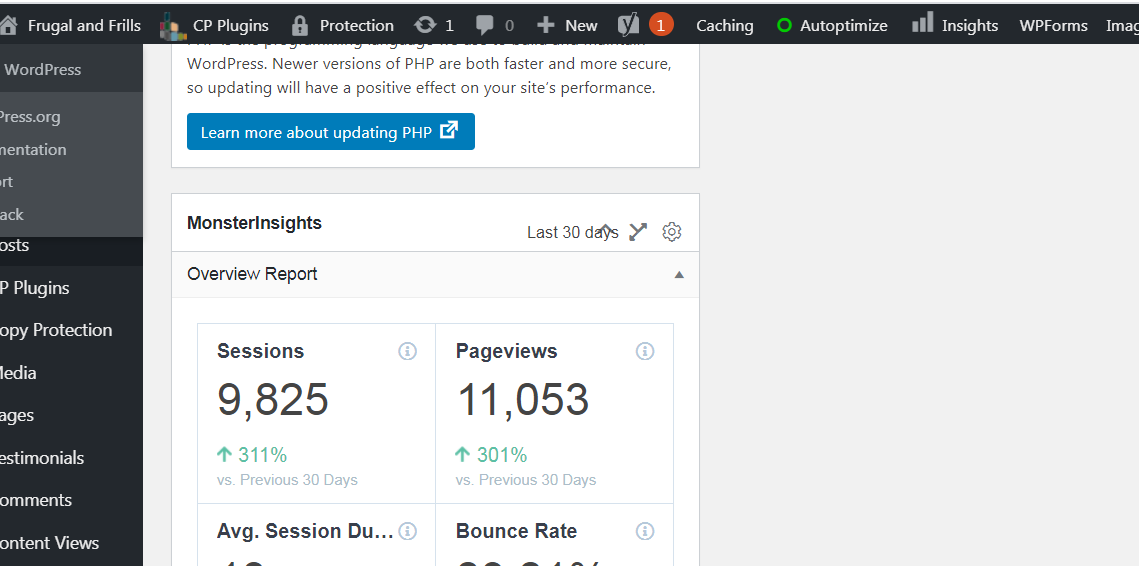1139x566 pixels.
Task: Toggle the MonsterInsights widget collapse chevron
Action: [607, 230]
